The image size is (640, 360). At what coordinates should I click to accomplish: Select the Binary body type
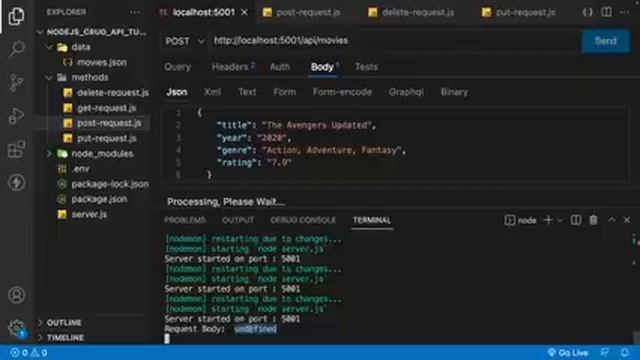[x=454, y=92]
